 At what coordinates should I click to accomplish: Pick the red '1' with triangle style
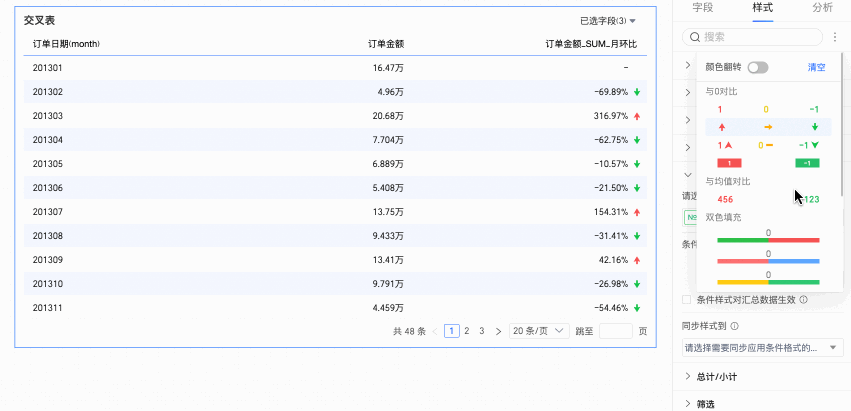725,145
